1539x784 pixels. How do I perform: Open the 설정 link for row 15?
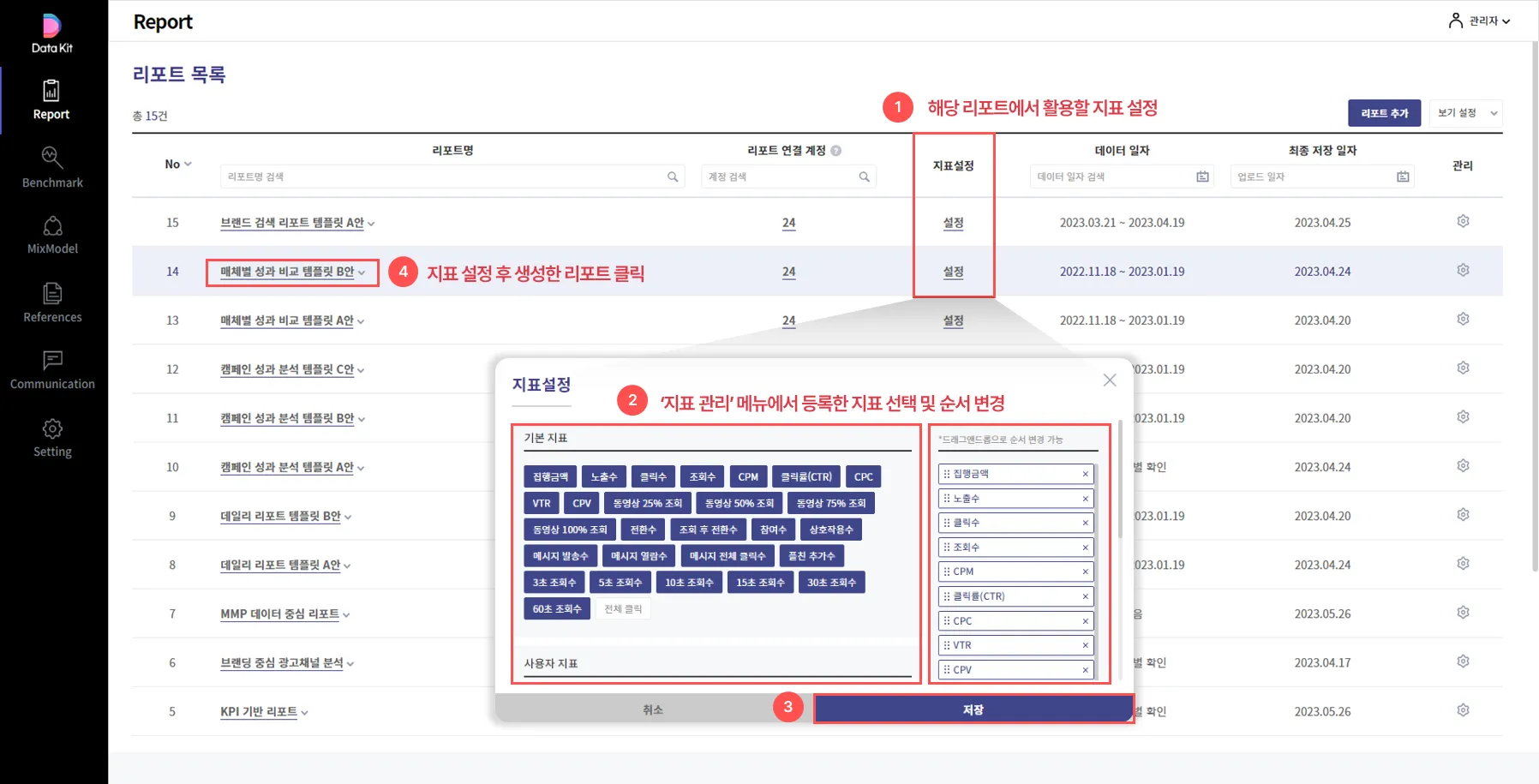(x=953, y=223)
